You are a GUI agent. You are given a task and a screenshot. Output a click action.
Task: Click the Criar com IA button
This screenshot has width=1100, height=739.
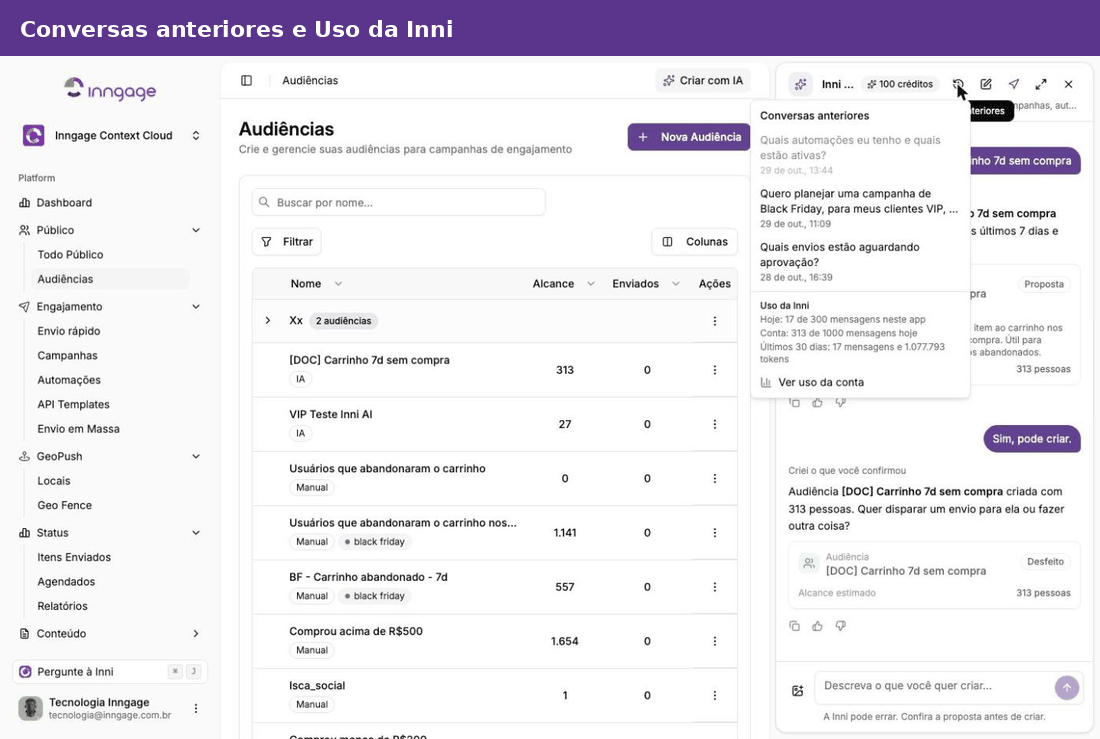(703, 81)
